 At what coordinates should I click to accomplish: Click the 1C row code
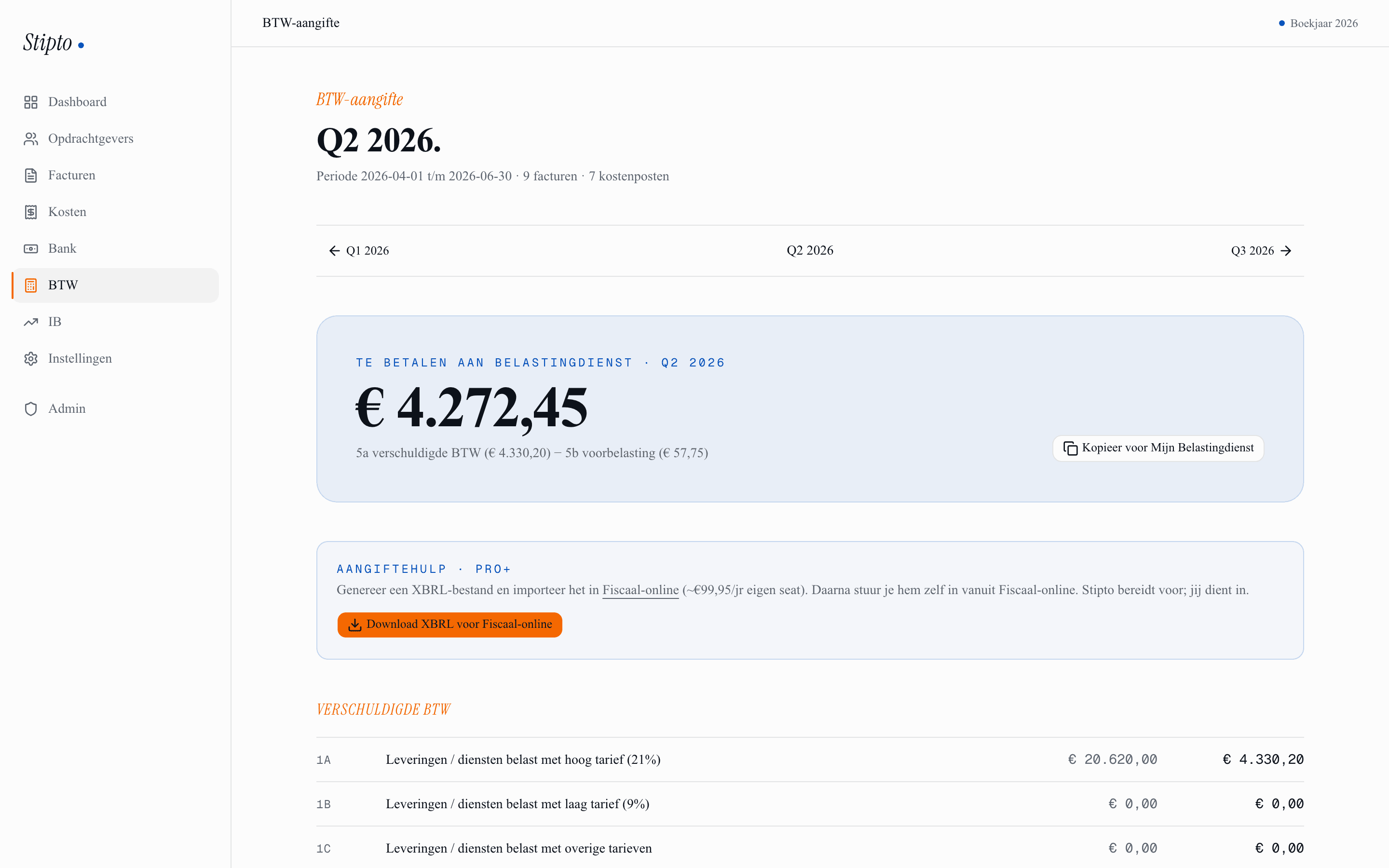324,849
